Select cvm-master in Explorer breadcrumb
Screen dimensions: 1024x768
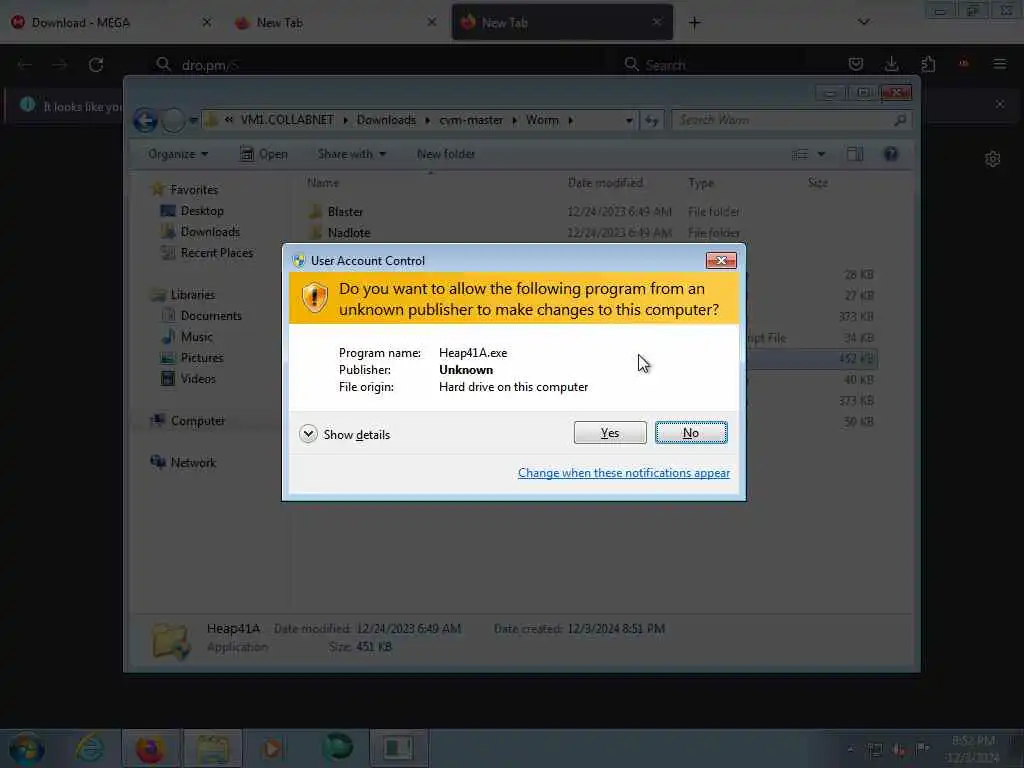pyautogui.click(x=471, y=120)
